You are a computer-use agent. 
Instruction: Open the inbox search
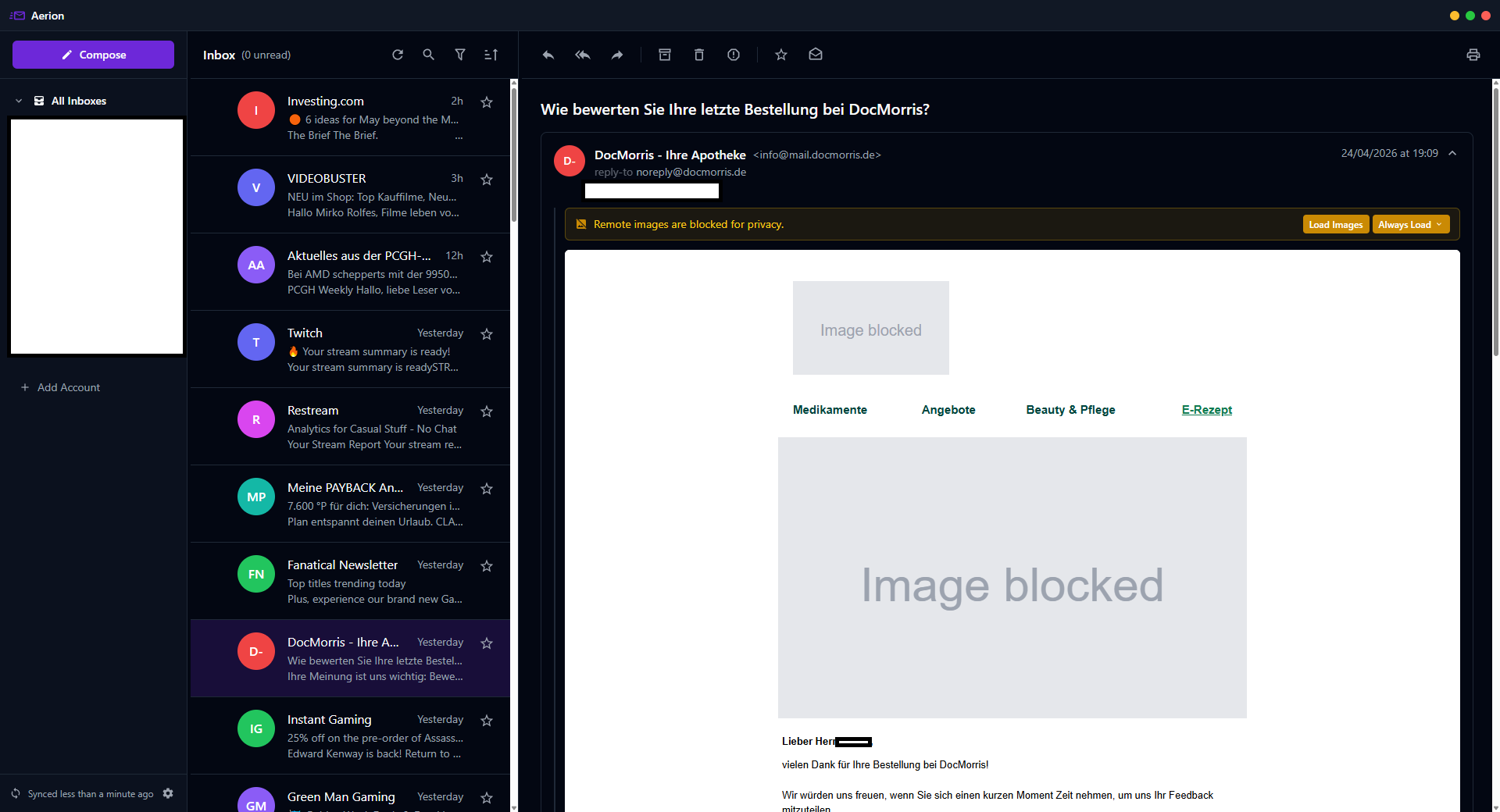pyautogui.click(x=429, y=55)
